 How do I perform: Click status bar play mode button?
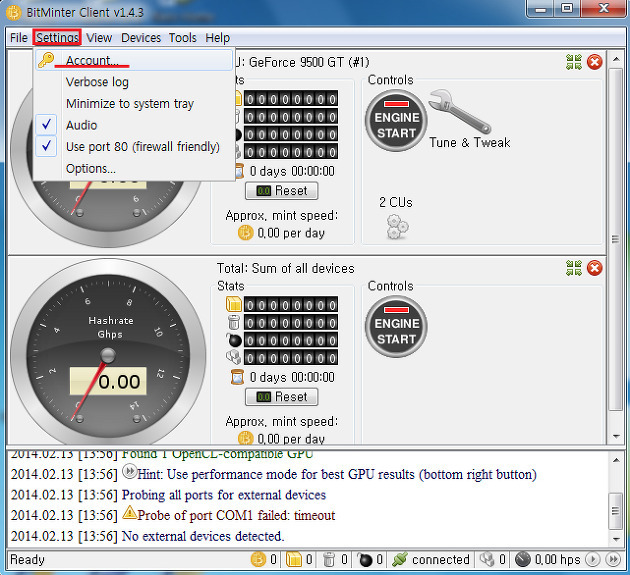593,559
